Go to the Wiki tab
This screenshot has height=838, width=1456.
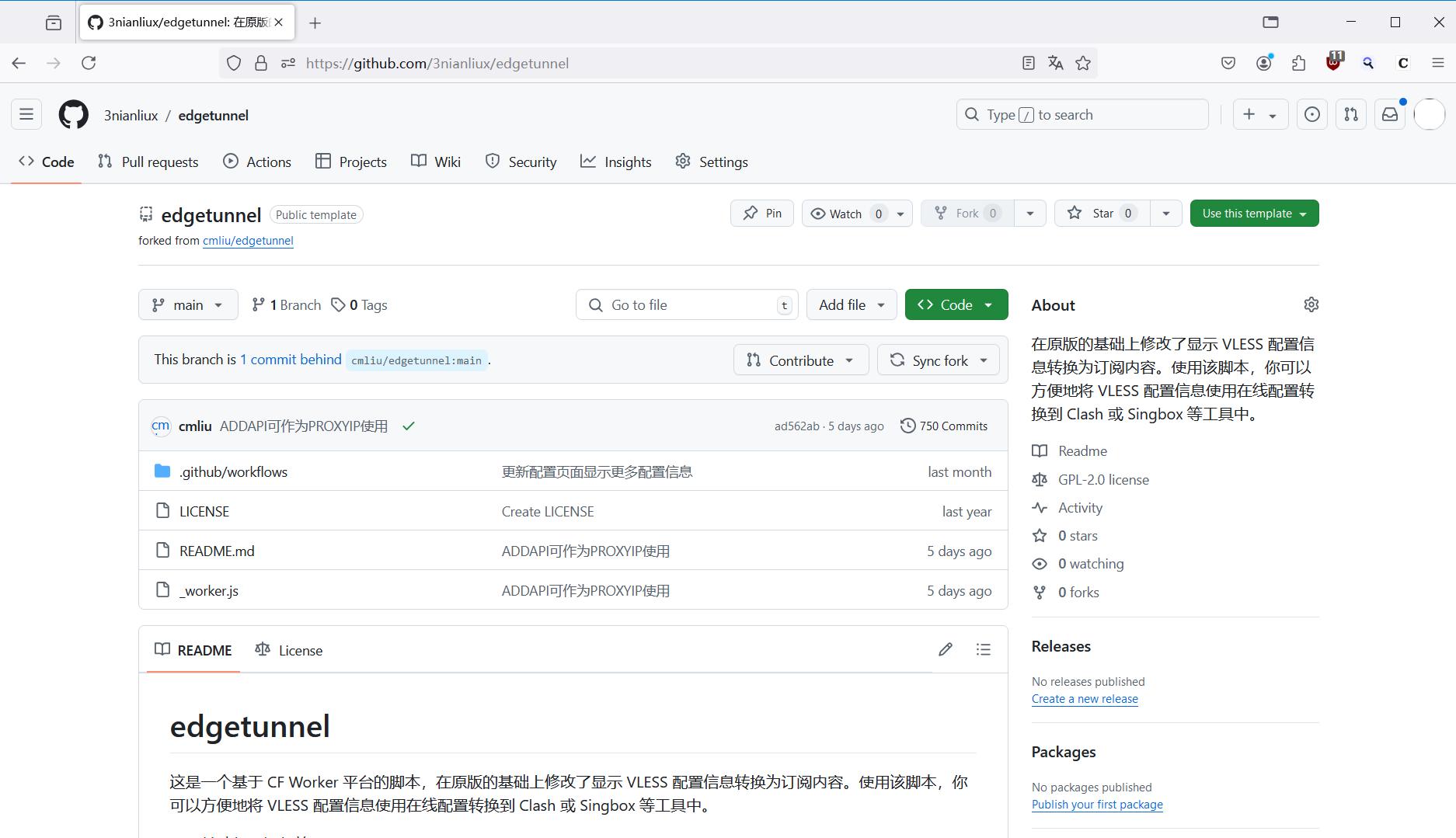(436, 162)
